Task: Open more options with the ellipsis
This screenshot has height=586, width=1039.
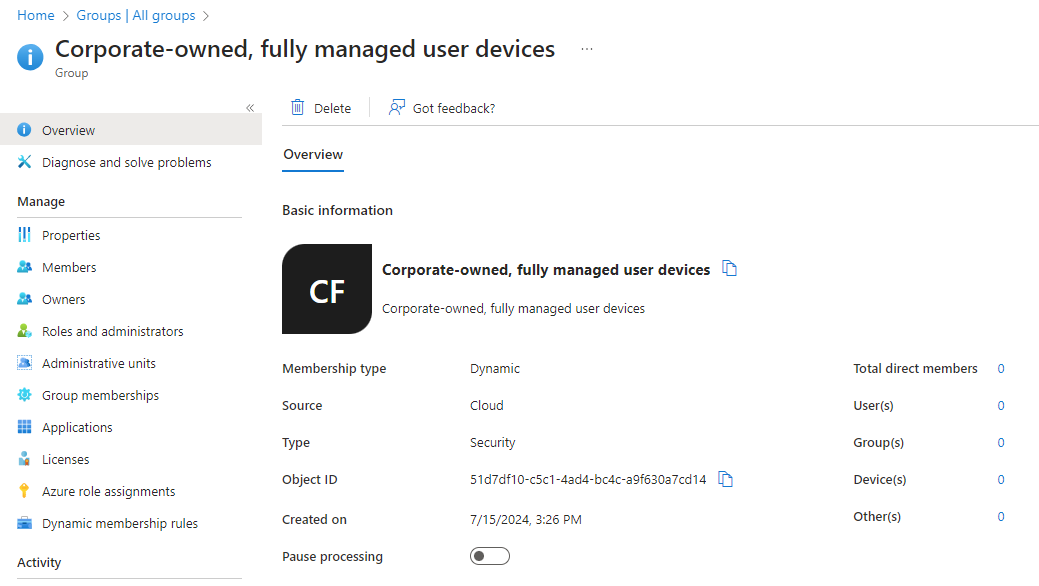Action: [586, 48]
